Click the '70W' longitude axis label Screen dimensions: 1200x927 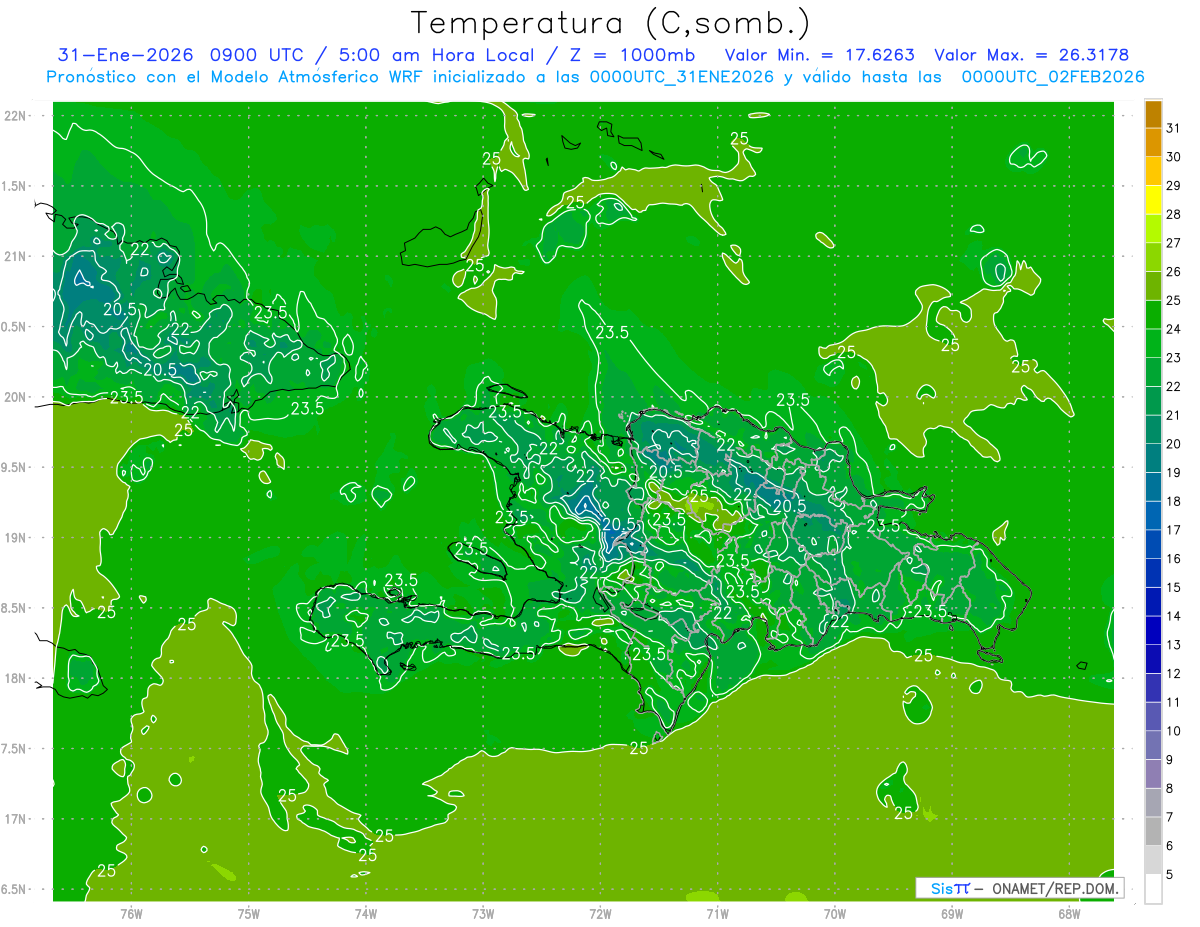(x=834, y=913)
